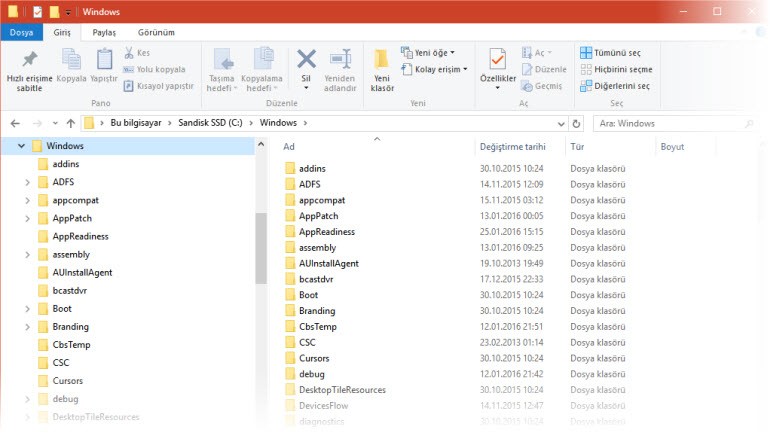Open the Sil delete options arrow
Viewport: 770px width, 433px height.
306,88
